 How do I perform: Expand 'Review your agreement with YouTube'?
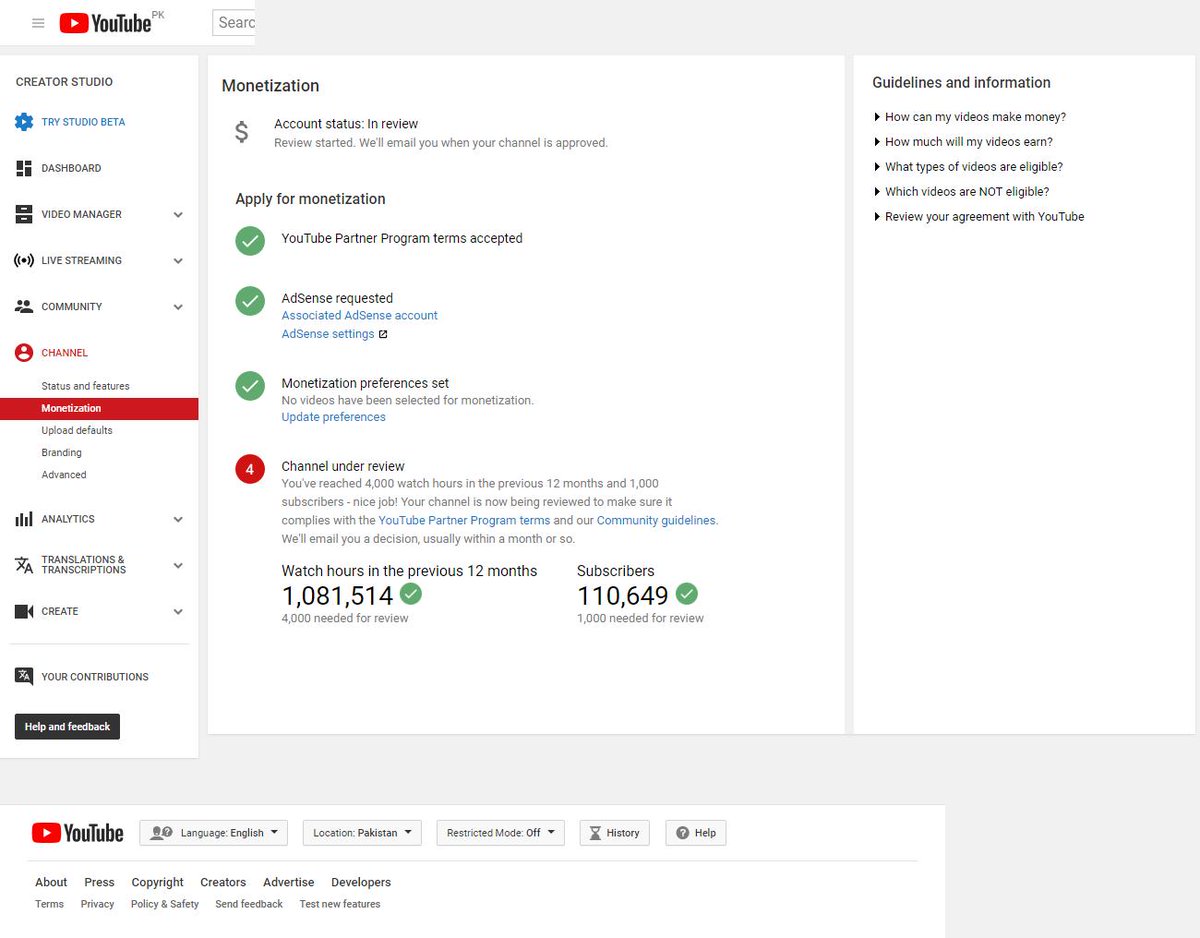click(979, 217)
